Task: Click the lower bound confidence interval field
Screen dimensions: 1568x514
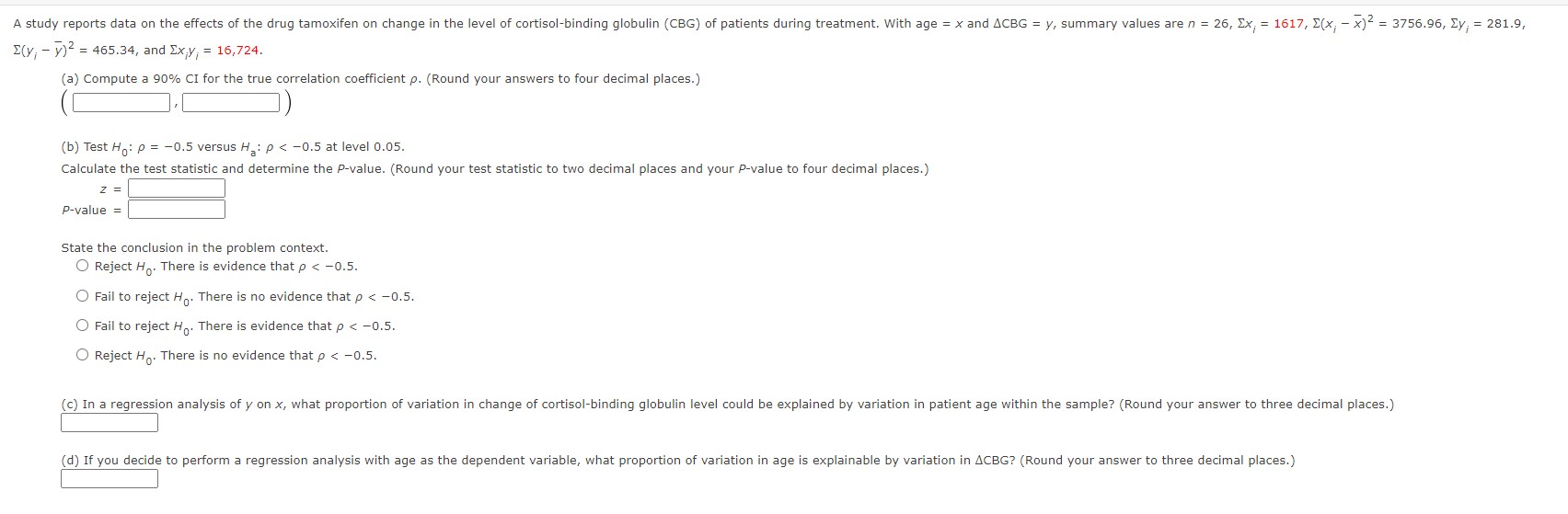Action: (122, 103)
